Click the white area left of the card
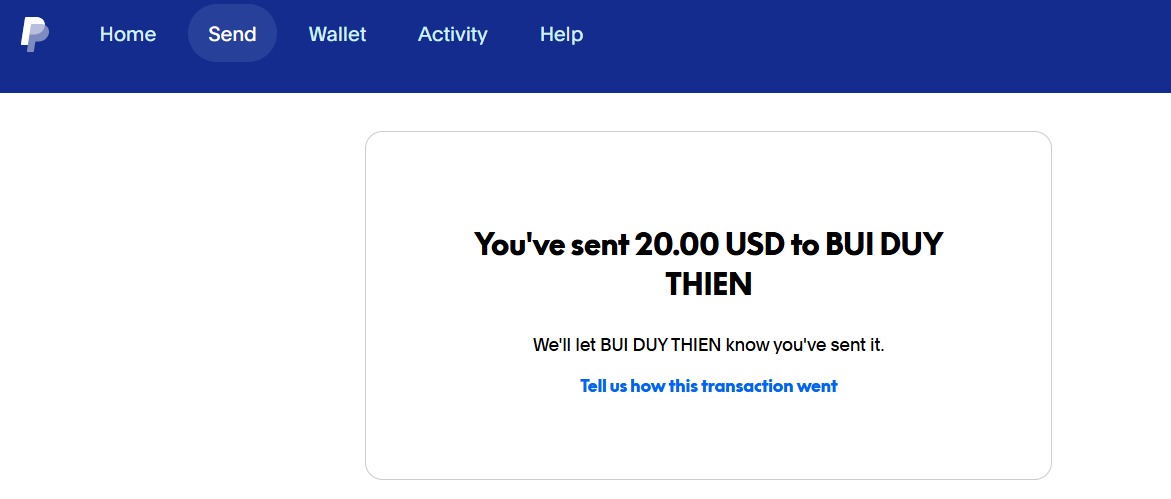Screen dimensions: 1171x499 (x=180, y=300)
